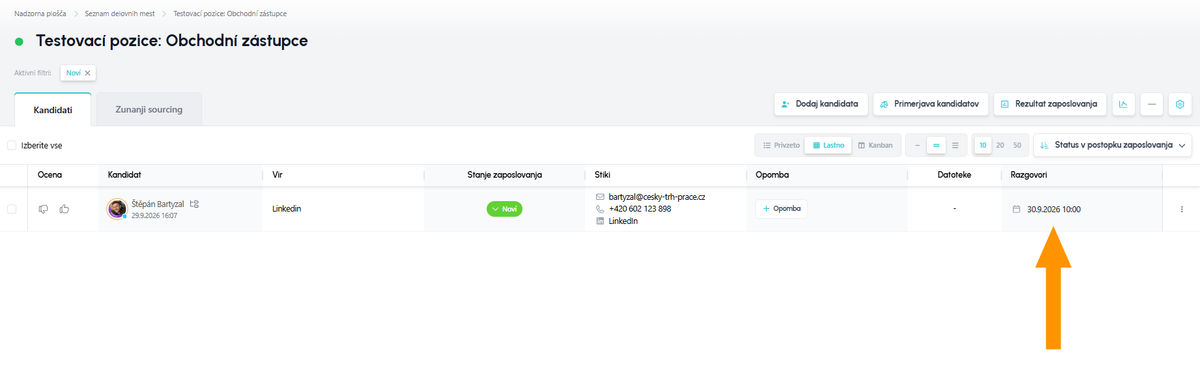1200x371 pixels.
Task: Click the interview date 30.9.2026 10:00
Action: [x=1053, y=209]
